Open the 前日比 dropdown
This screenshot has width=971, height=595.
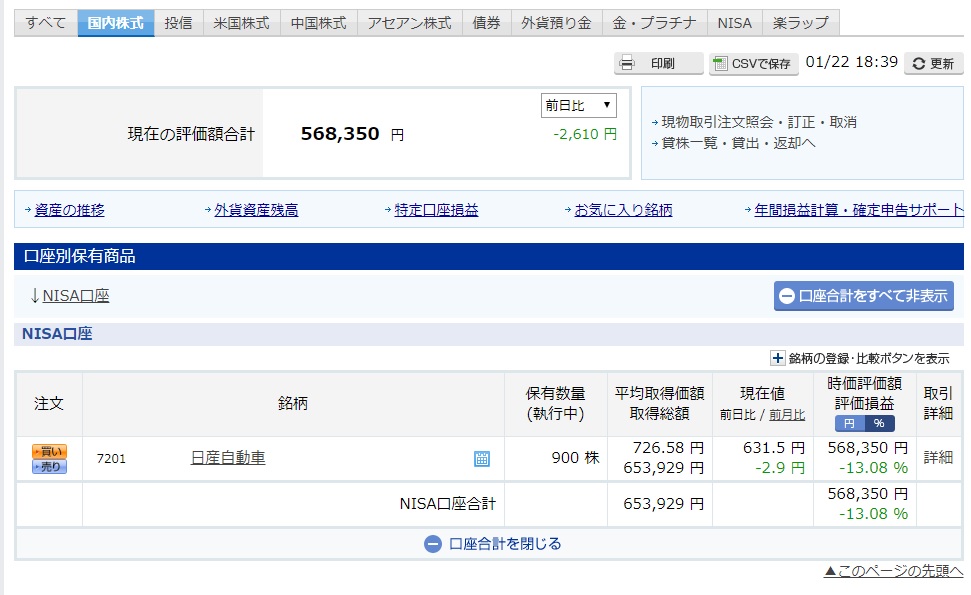point(578,105)
